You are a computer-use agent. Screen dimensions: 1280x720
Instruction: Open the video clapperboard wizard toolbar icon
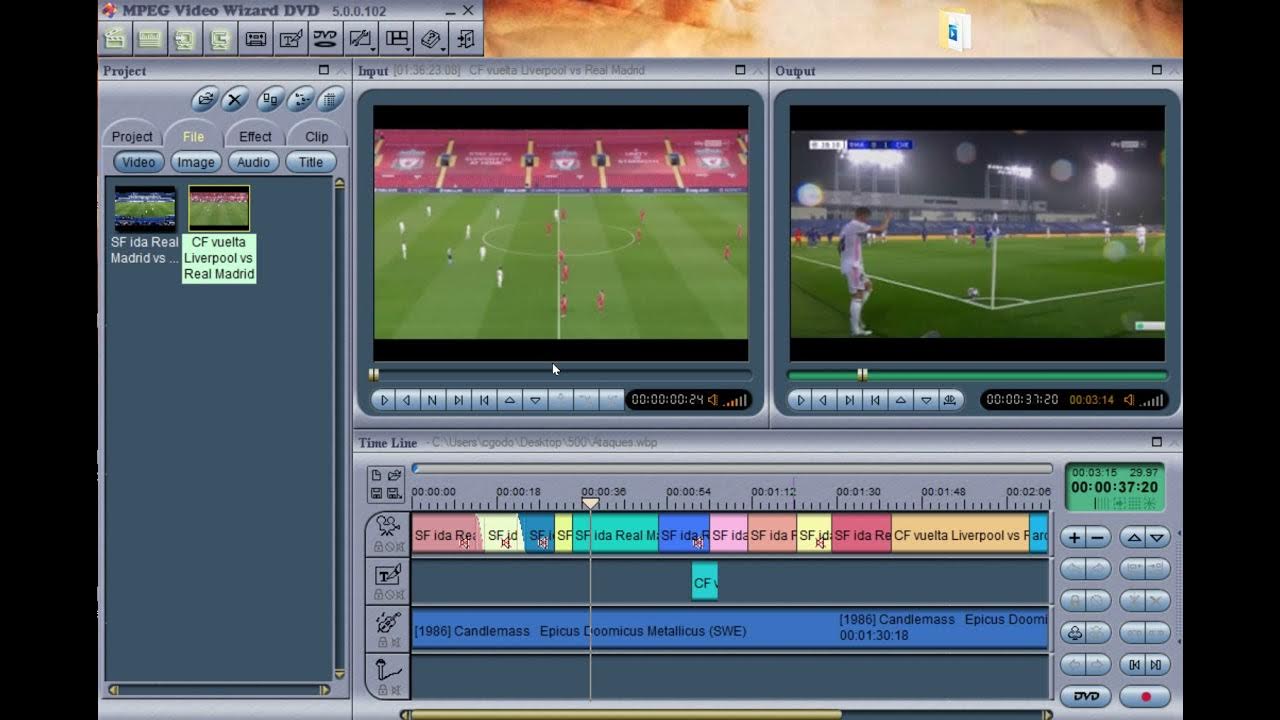pyautogui.click(x=114, y=39)
